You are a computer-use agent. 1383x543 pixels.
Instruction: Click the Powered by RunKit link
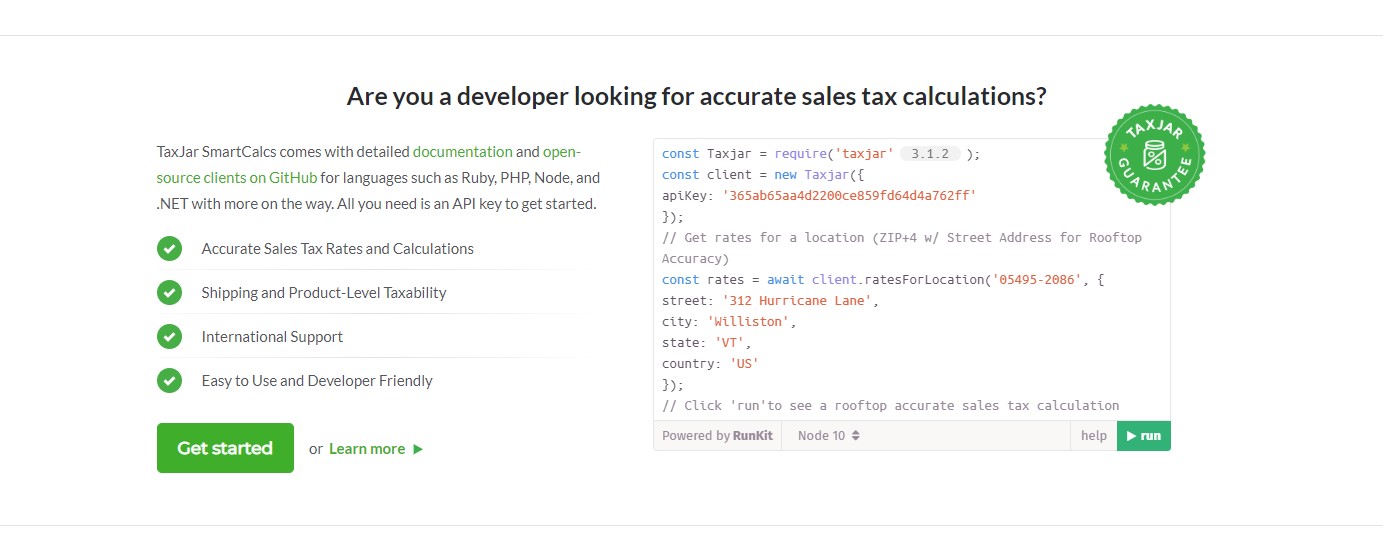coord(717,436)
